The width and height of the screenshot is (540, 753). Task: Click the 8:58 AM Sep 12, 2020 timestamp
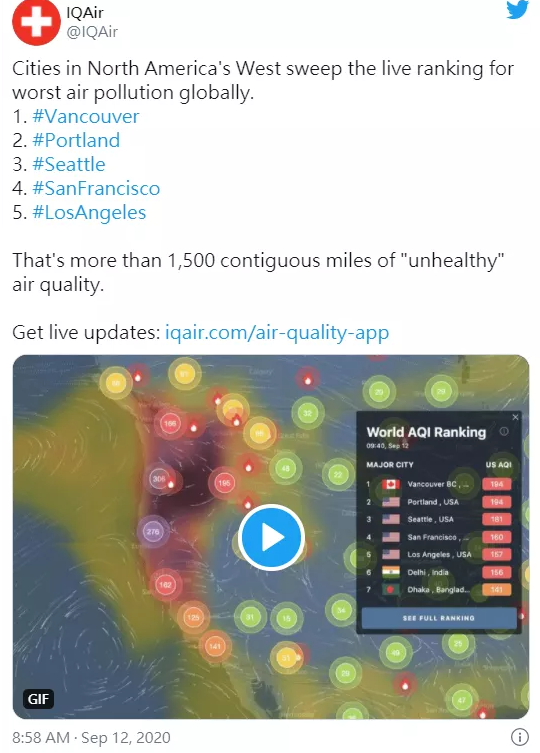[91, 737]
